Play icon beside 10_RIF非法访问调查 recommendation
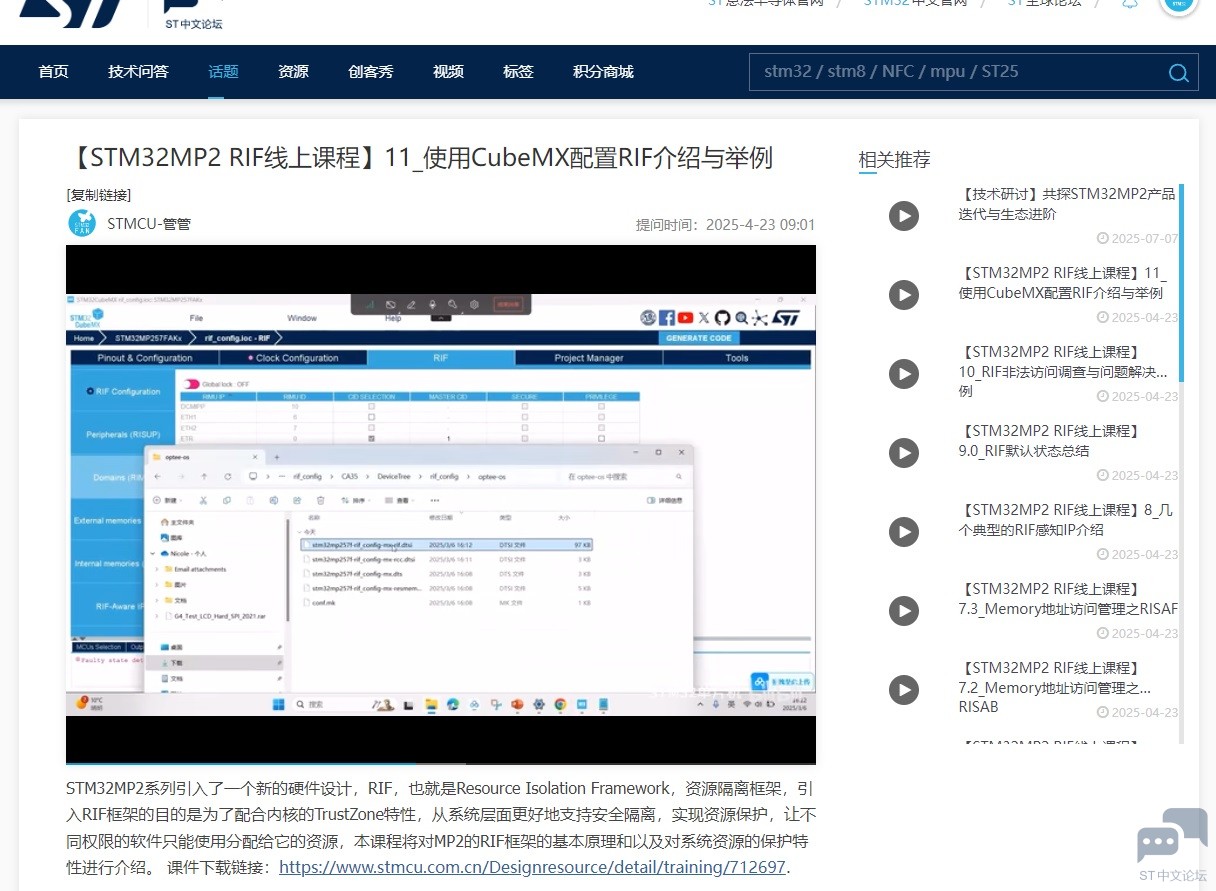The width and height of the screenshot is (1216, 891). tap(904, 373)
